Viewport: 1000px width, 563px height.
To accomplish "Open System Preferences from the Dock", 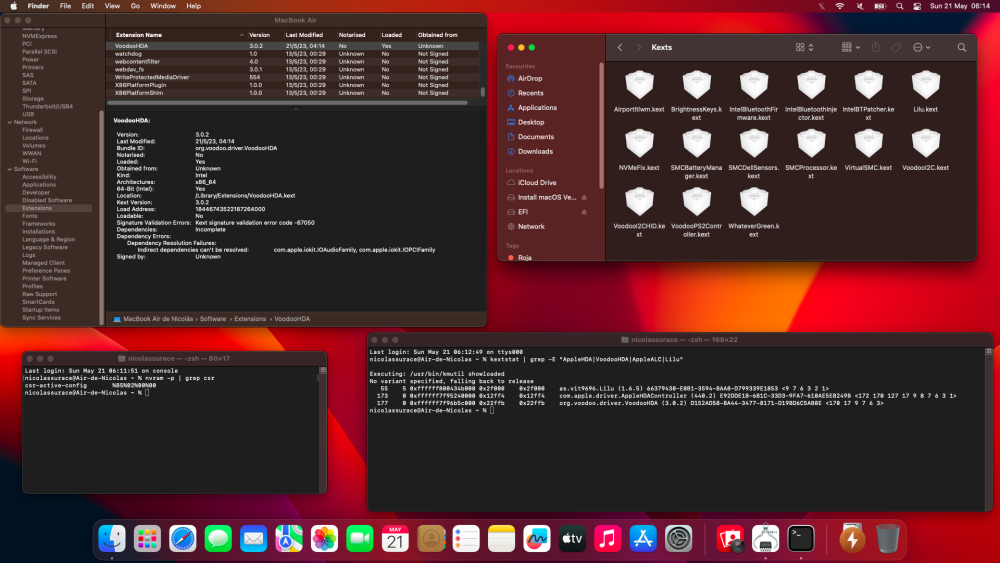I will coord(679,539).
